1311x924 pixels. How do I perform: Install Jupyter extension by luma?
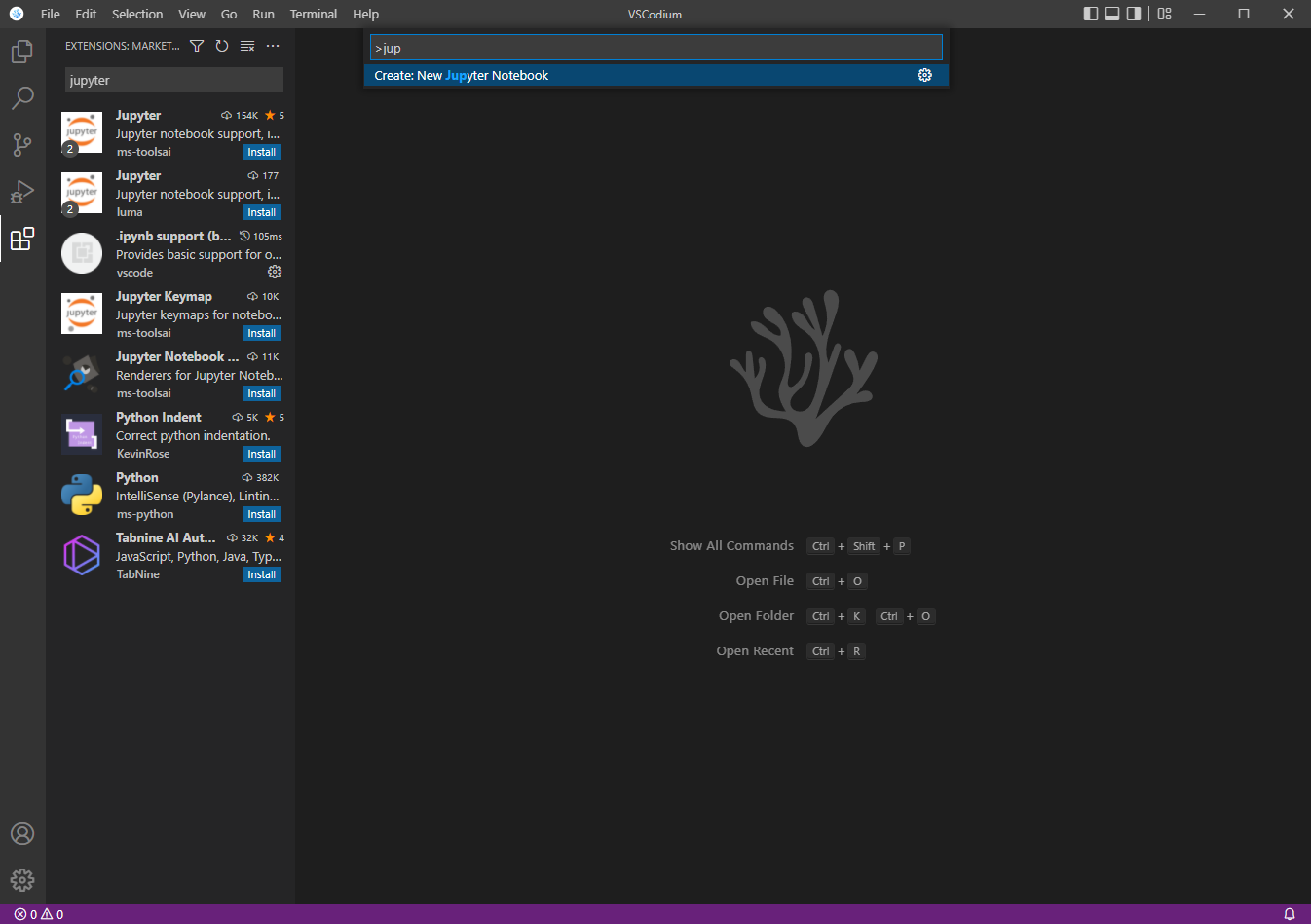pos(262,212)
